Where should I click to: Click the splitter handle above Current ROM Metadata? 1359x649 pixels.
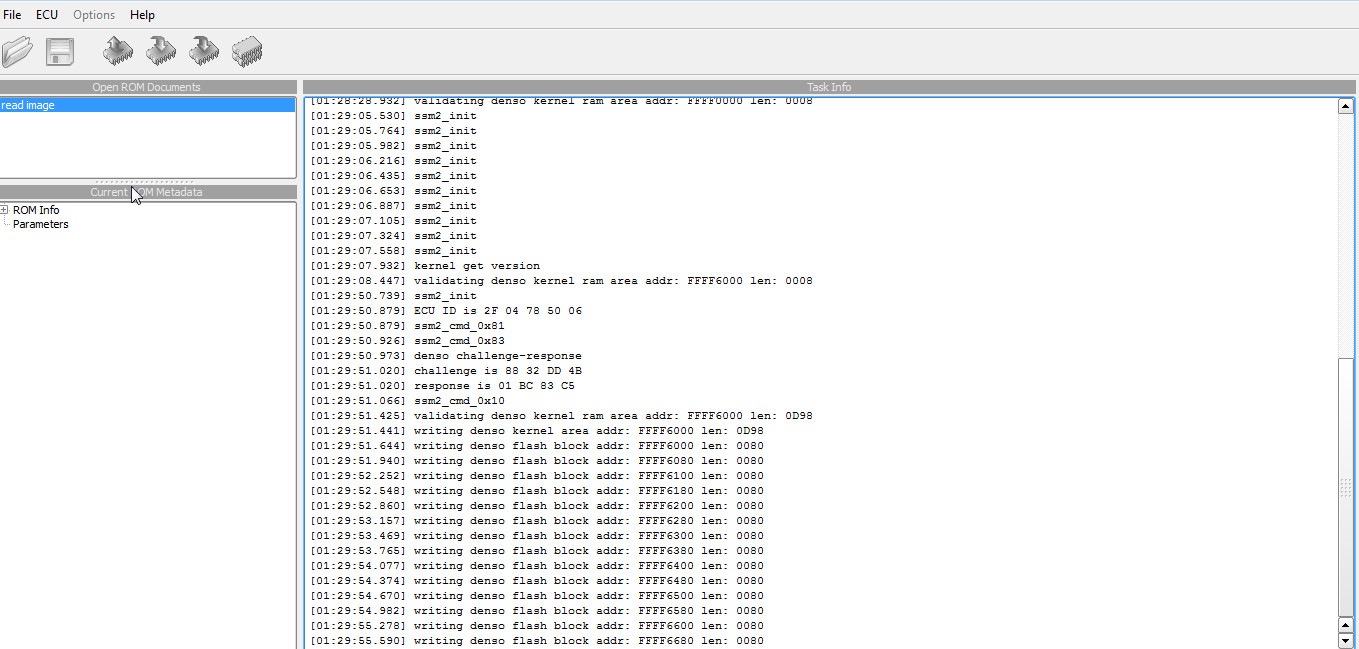click(148, 182)
